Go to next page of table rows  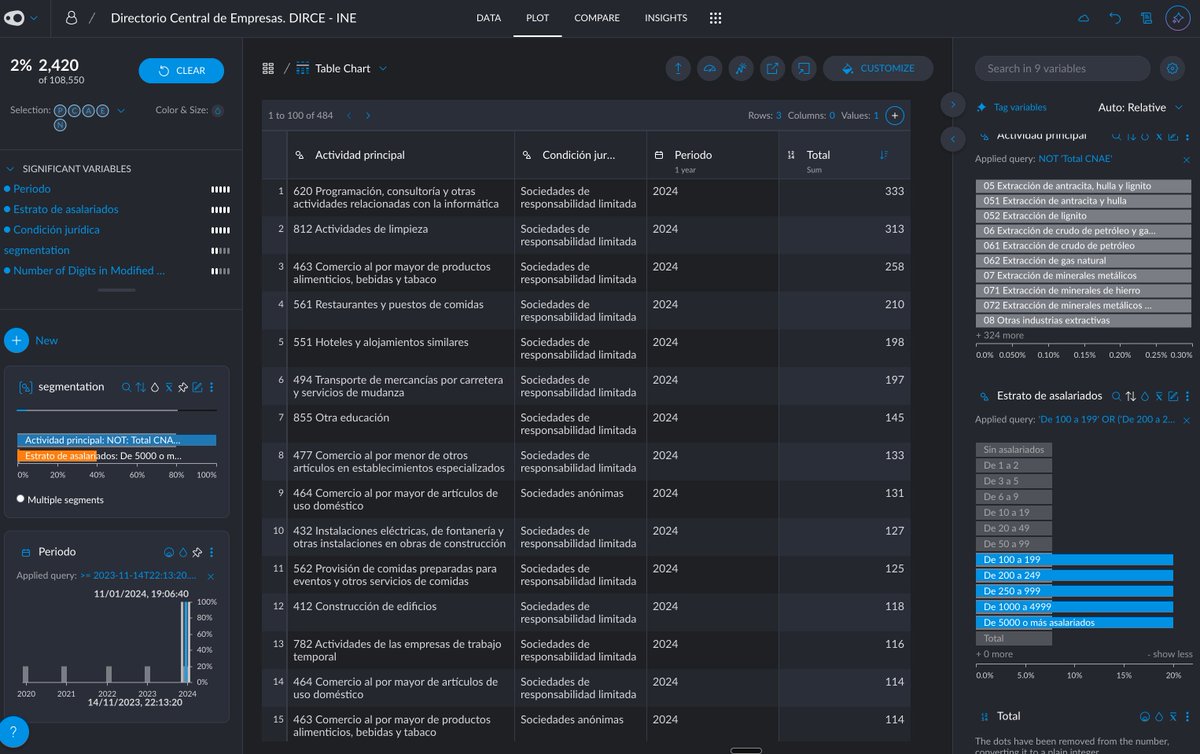coord(367,115)
